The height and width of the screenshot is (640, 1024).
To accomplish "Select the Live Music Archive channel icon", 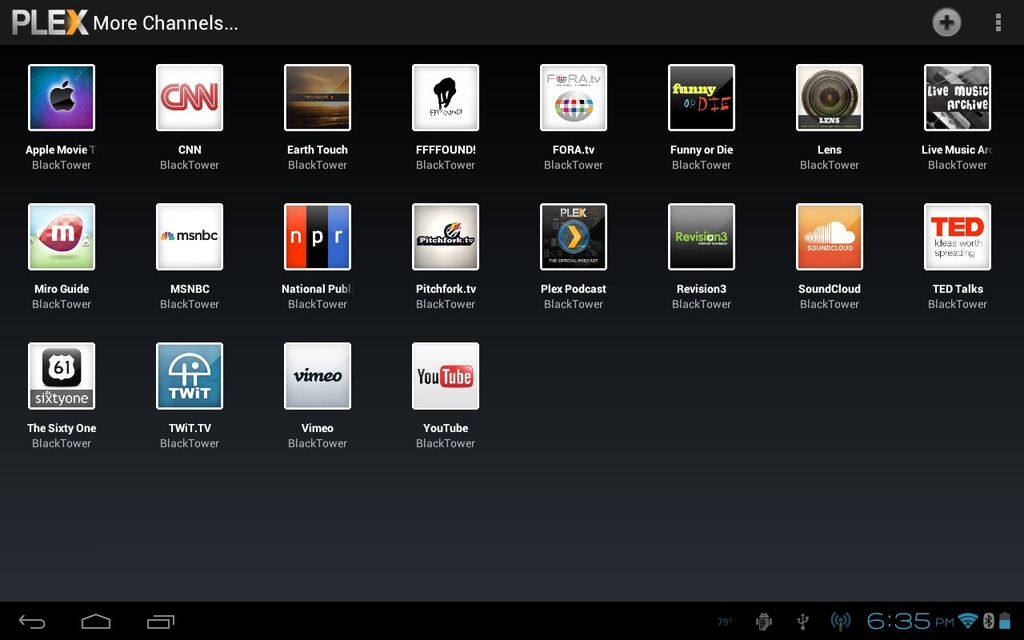I will [957, 97].
